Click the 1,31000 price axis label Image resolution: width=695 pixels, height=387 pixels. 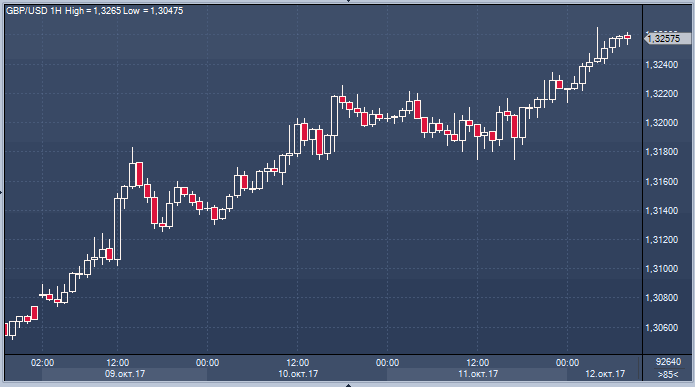tap(662, 269)
